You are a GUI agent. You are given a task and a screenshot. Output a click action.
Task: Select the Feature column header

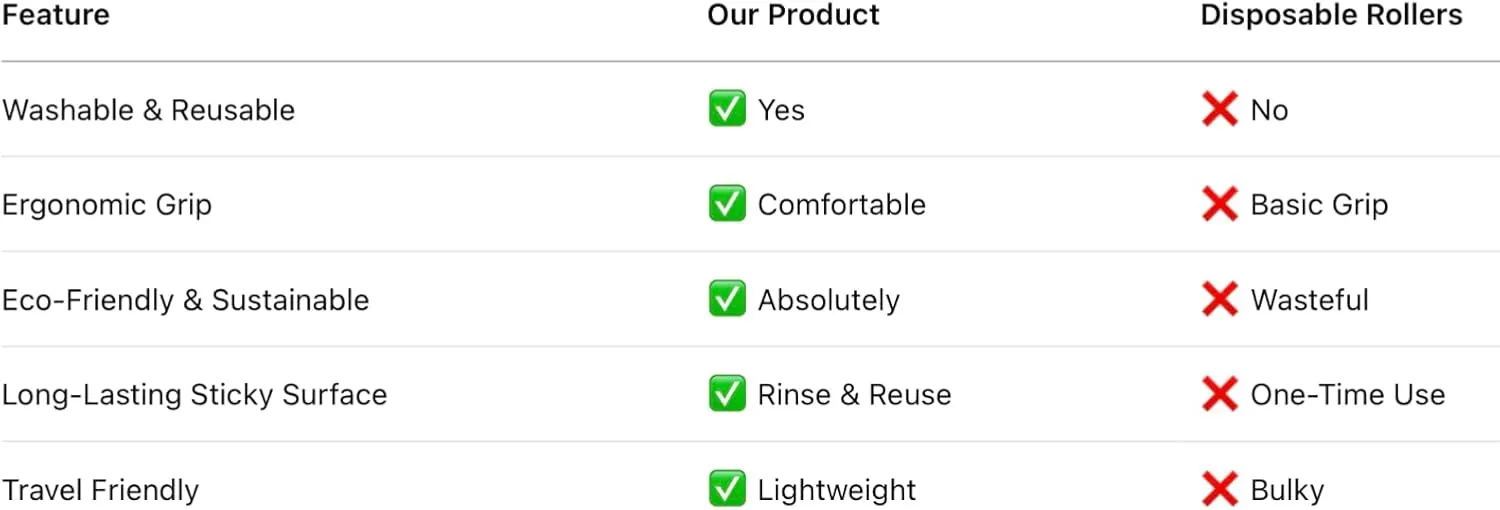[x=56, y=15]
